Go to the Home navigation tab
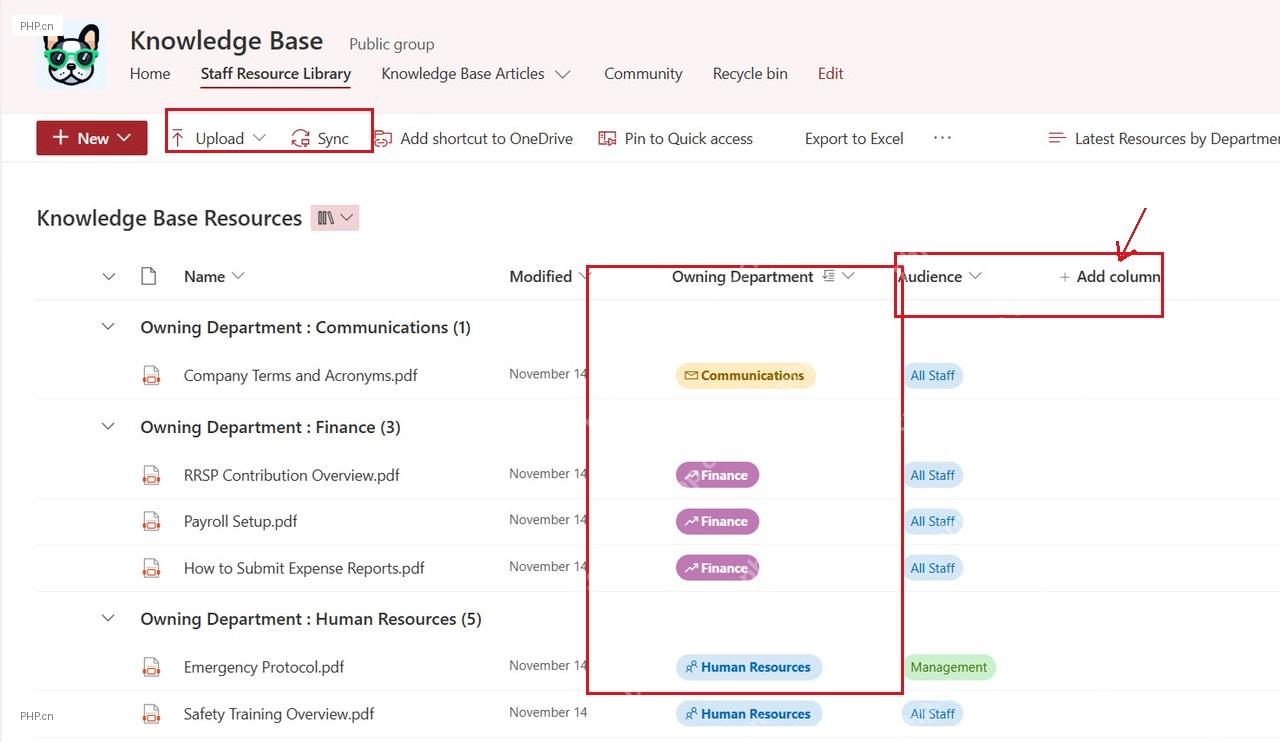 click(150, 73)
